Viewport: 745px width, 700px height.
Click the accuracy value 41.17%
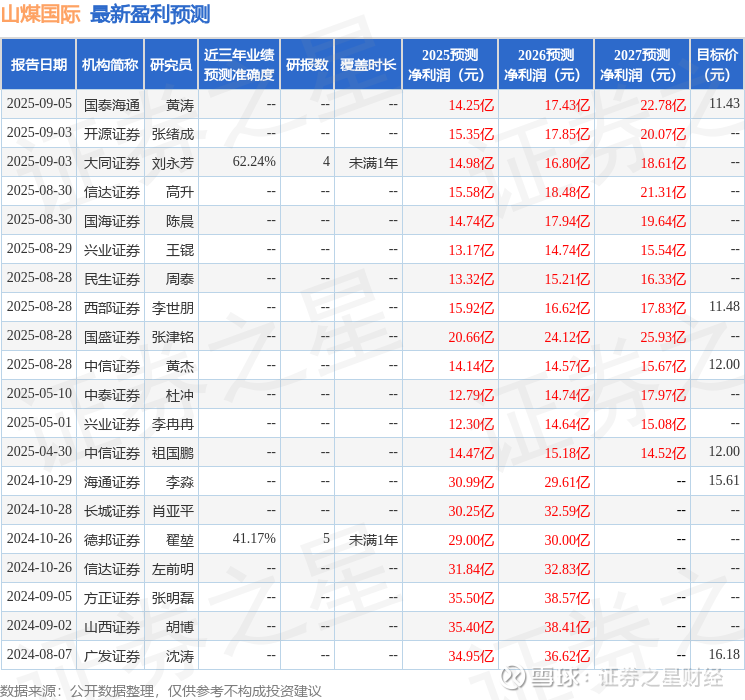pos(254,538)
